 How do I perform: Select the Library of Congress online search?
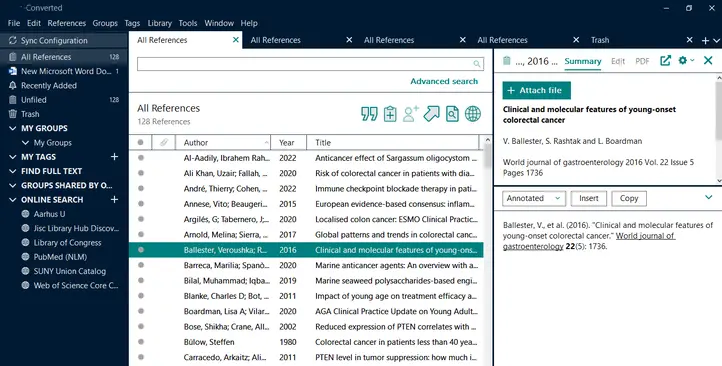click(x=67, y=243)
